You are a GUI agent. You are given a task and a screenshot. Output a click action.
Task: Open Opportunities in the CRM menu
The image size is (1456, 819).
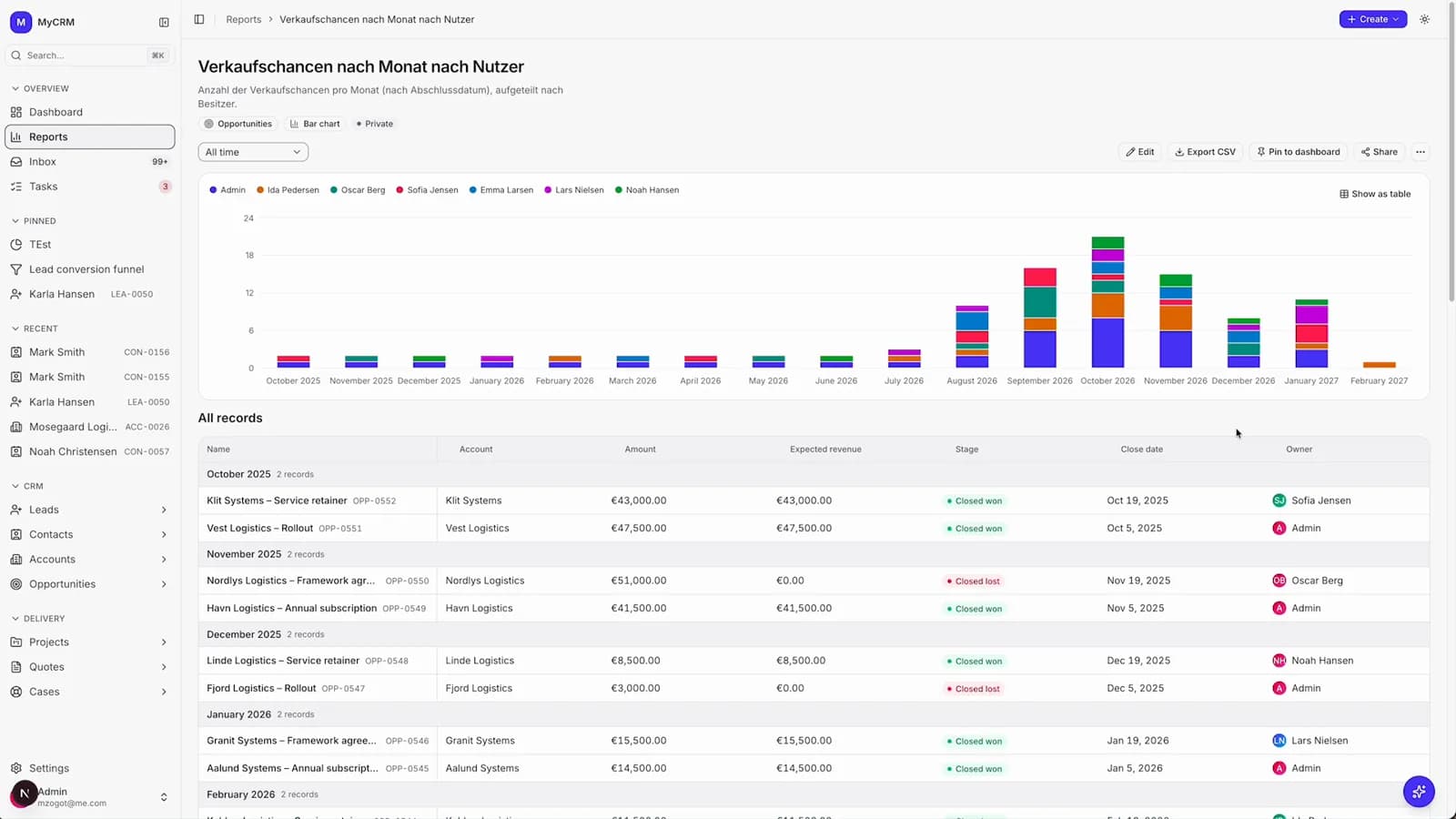(90, 584)
